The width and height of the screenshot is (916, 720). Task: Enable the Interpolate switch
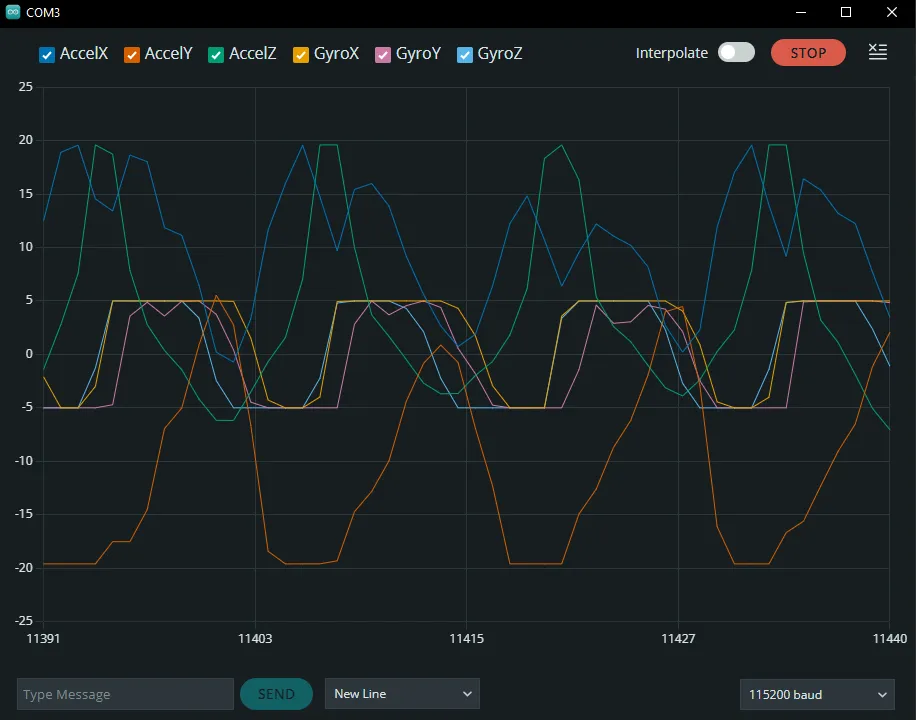tap(736, 53)
